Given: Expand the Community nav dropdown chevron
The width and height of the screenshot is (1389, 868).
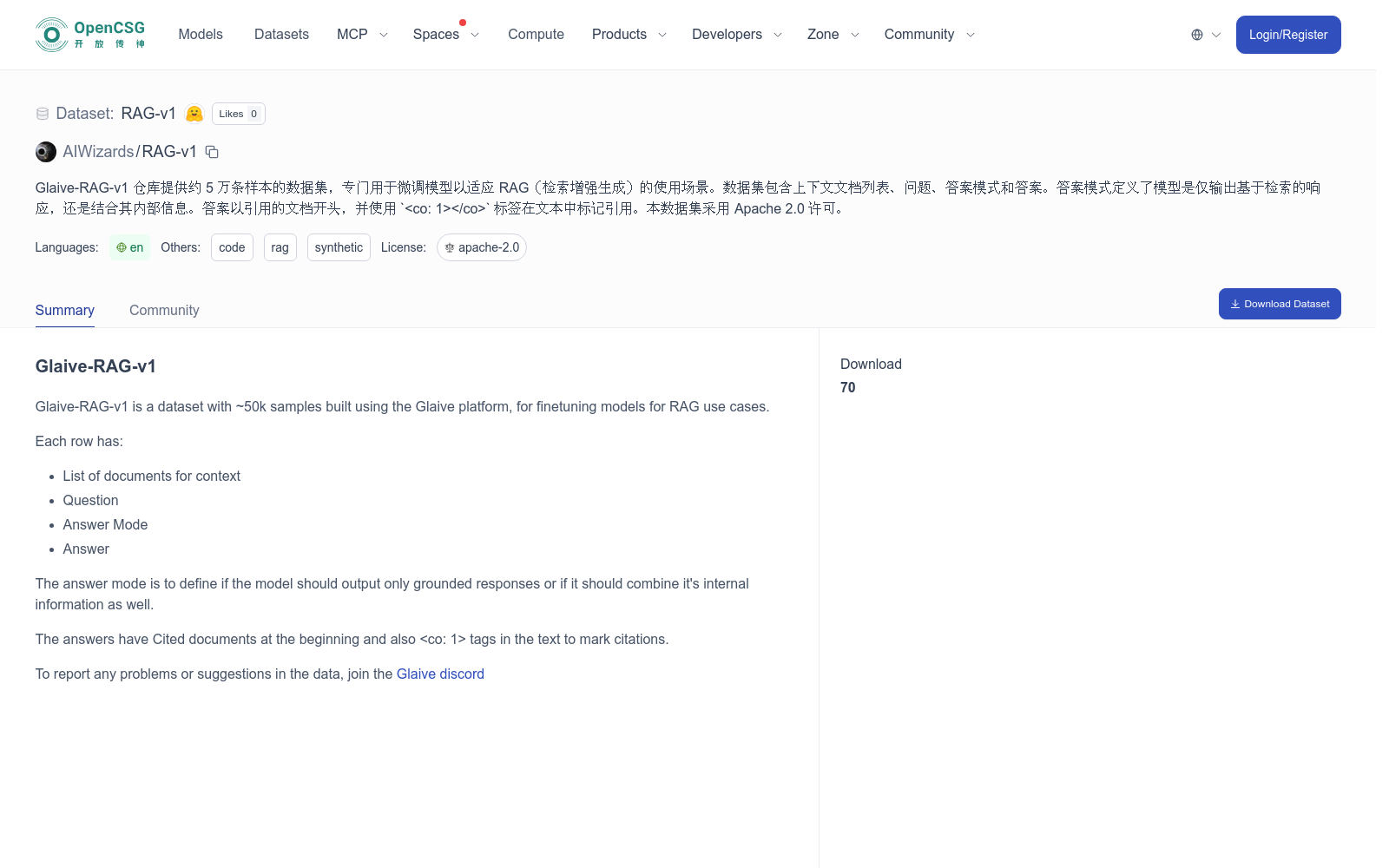Looking at the screenshot, I should [971, 35].
